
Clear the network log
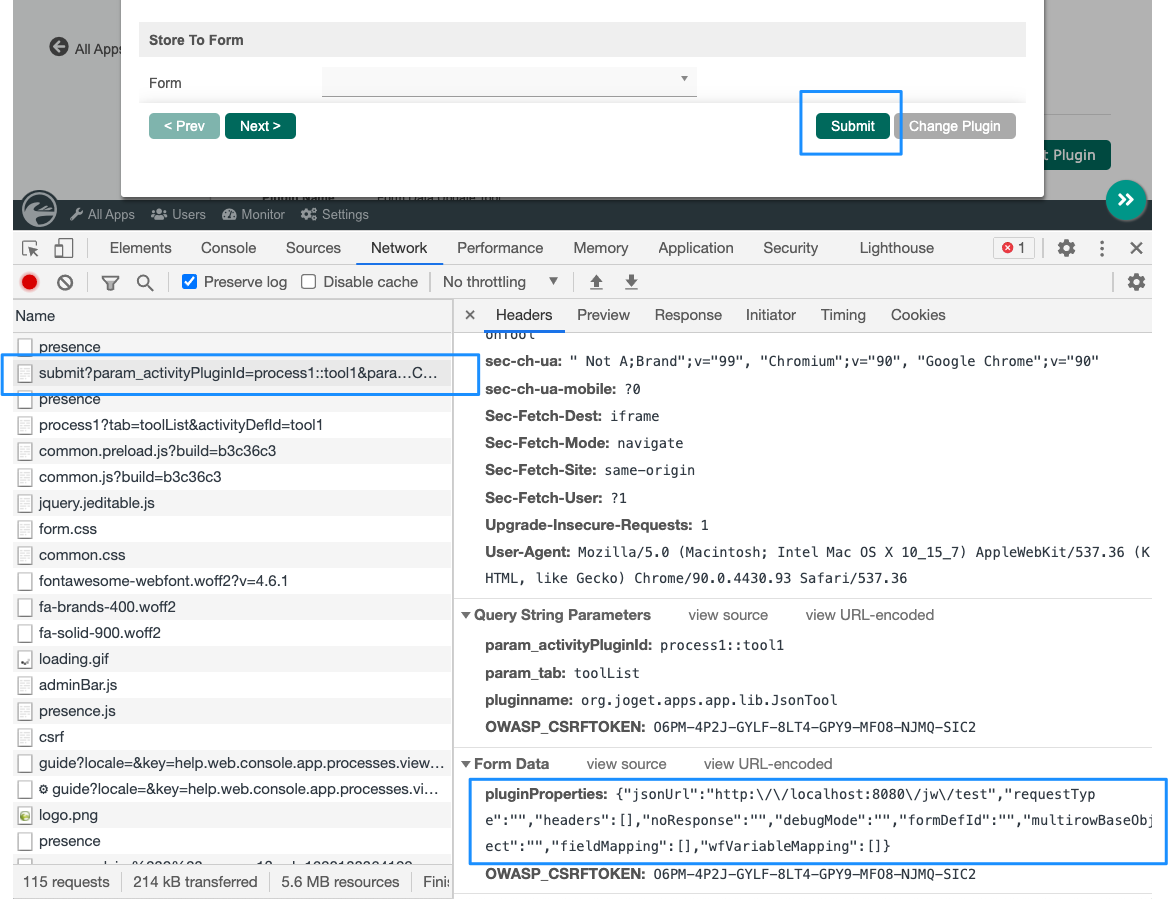65,282
